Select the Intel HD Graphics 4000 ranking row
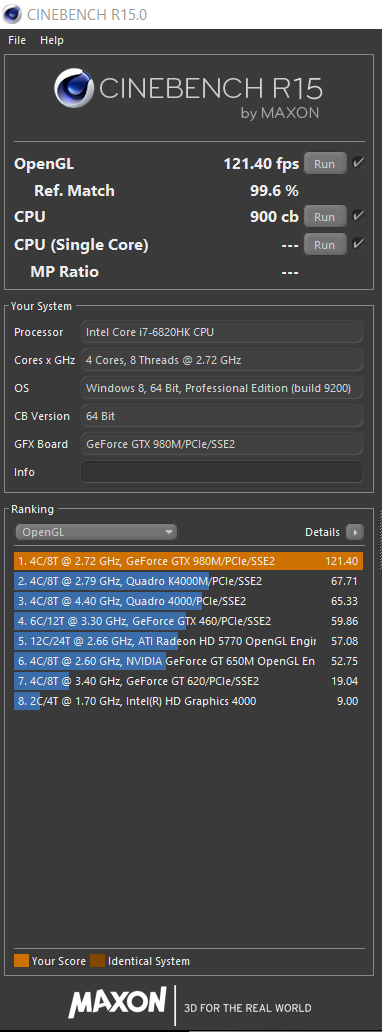The image size is (382, 1032). (188, 702)
